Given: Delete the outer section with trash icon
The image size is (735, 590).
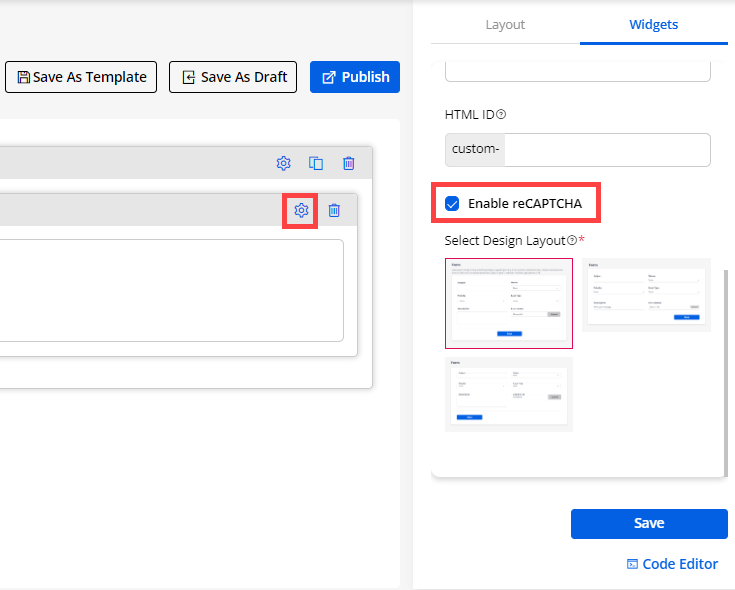Looking at the screenshot, I should (348, 163).
